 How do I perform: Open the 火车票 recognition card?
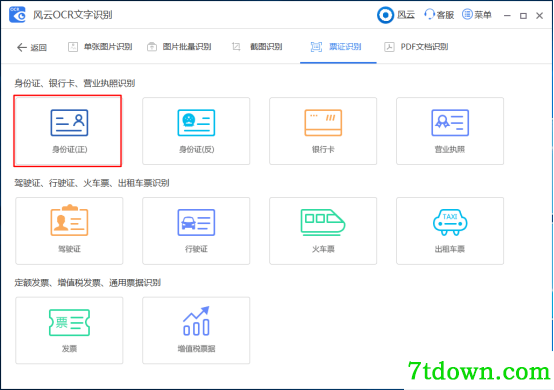pos(323,231)
